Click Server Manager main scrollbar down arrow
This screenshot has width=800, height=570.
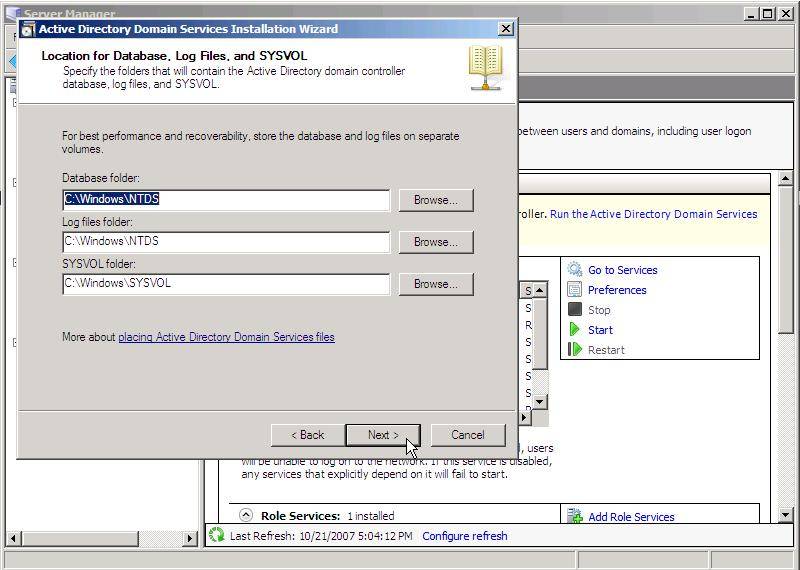tap(786, 514)
